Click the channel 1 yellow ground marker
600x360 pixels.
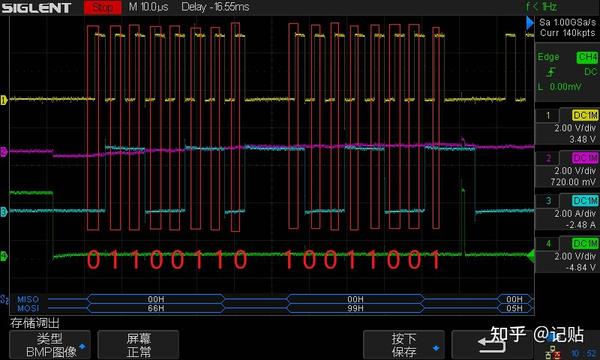click(x=4, y=100)
